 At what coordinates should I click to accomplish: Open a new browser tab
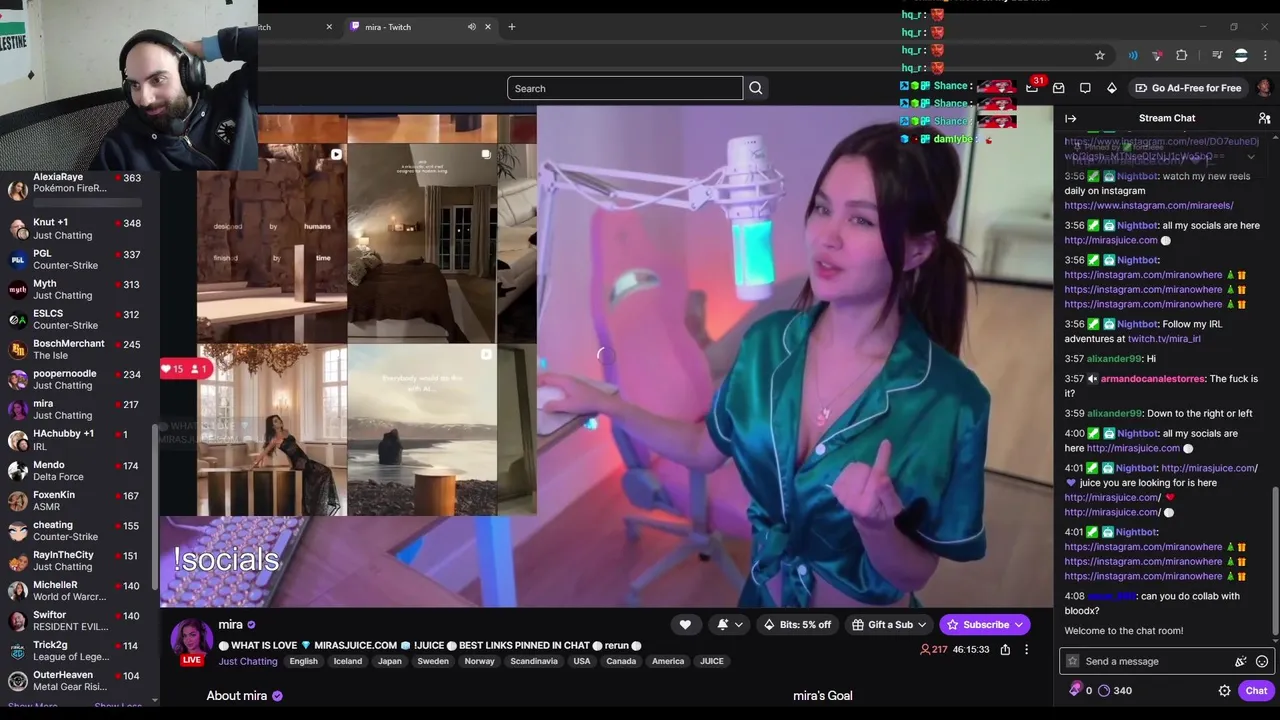coord(511,27)
